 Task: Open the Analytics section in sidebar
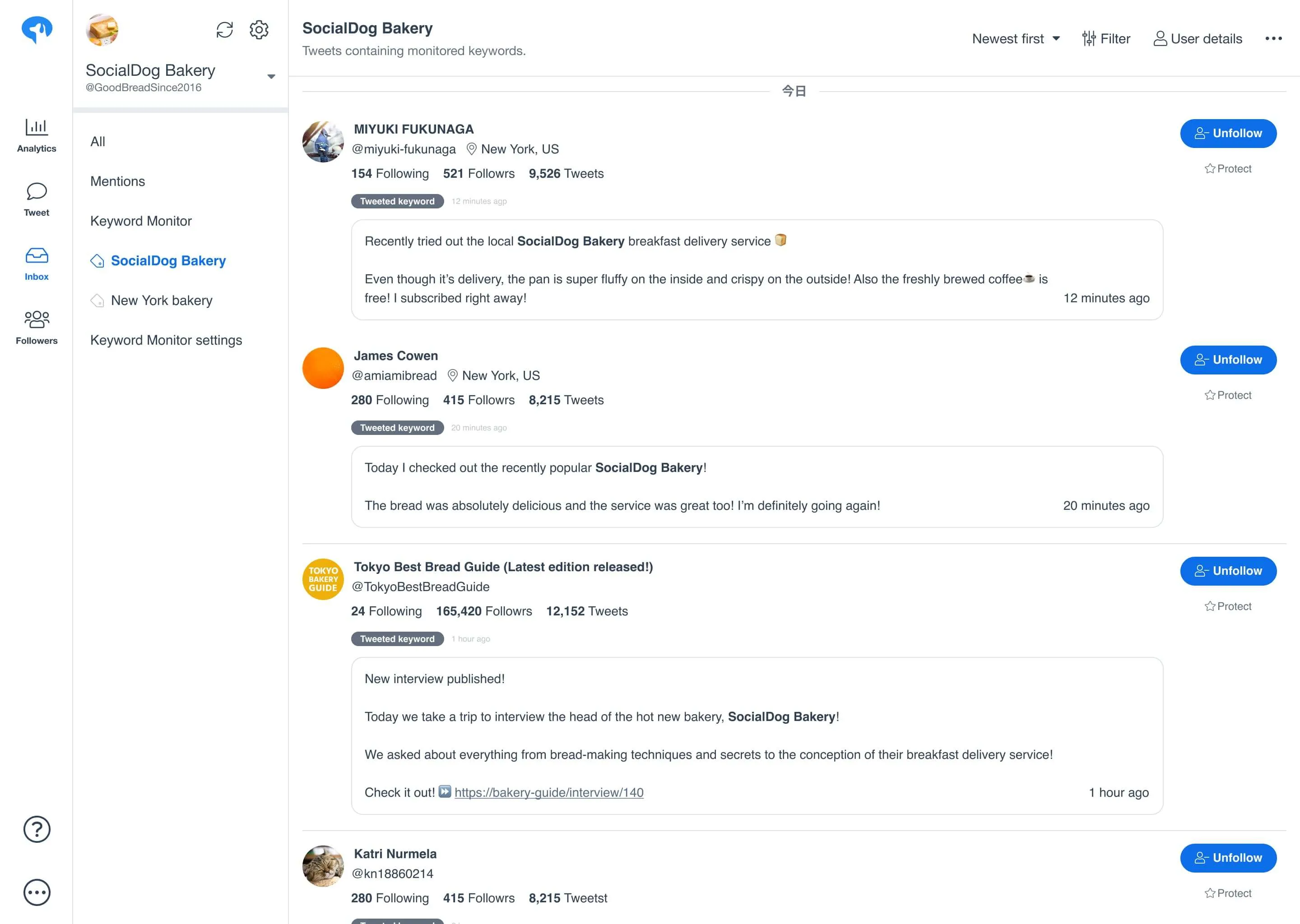[37, 135]
